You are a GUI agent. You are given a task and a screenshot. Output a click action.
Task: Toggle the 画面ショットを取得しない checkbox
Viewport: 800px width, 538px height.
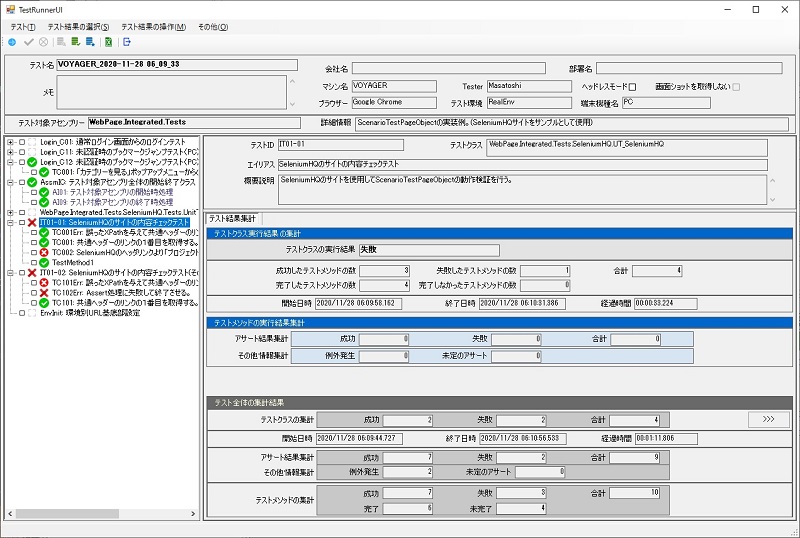[736, 87]
